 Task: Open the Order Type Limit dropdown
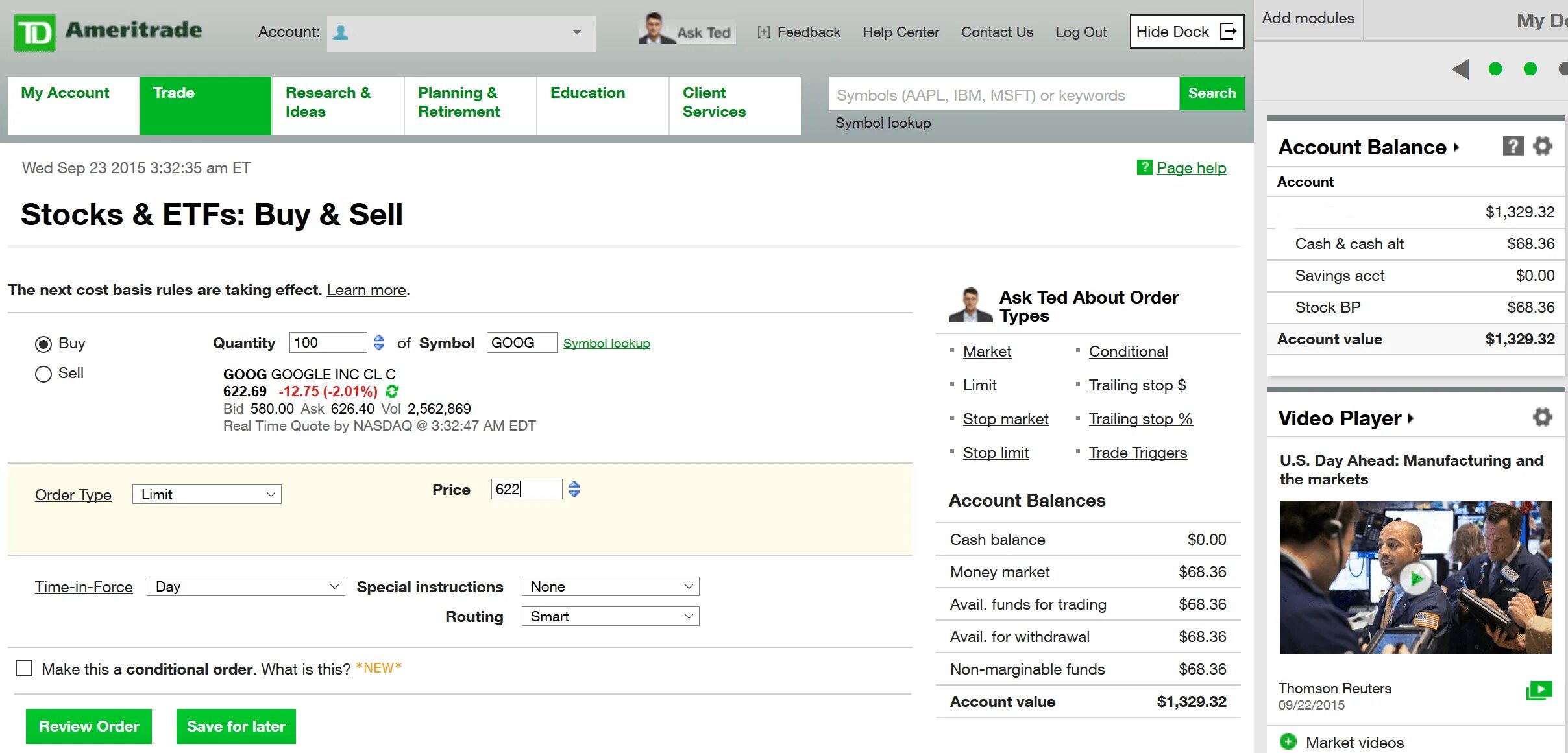tap(206, 494)
